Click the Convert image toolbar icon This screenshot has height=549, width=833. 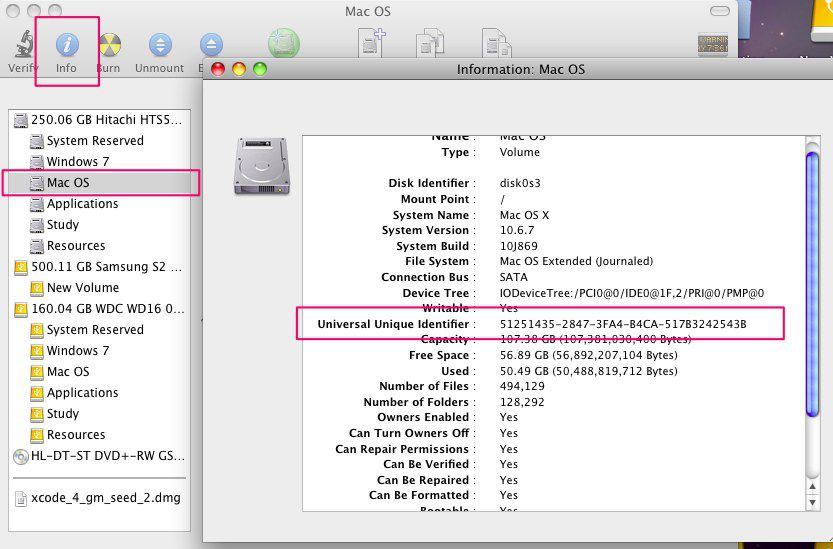430,43
